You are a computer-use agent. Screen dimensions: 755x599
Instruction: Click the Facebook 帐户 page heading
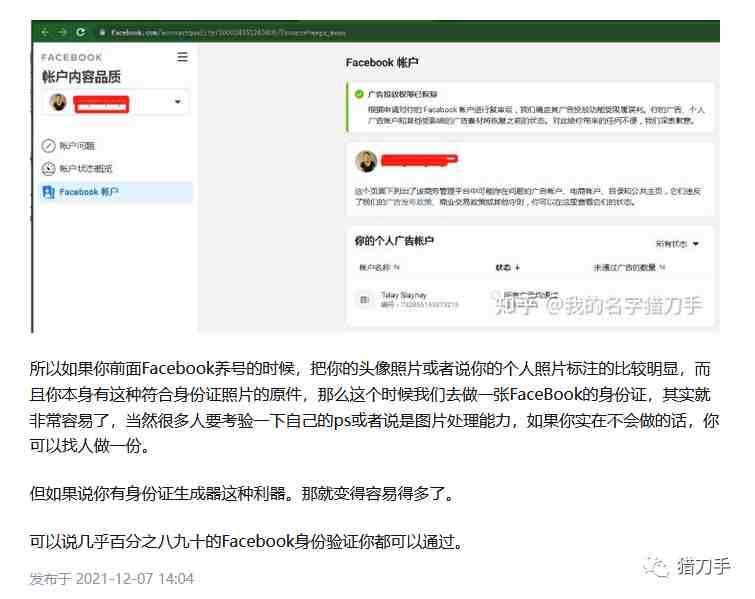coord(382,63)
